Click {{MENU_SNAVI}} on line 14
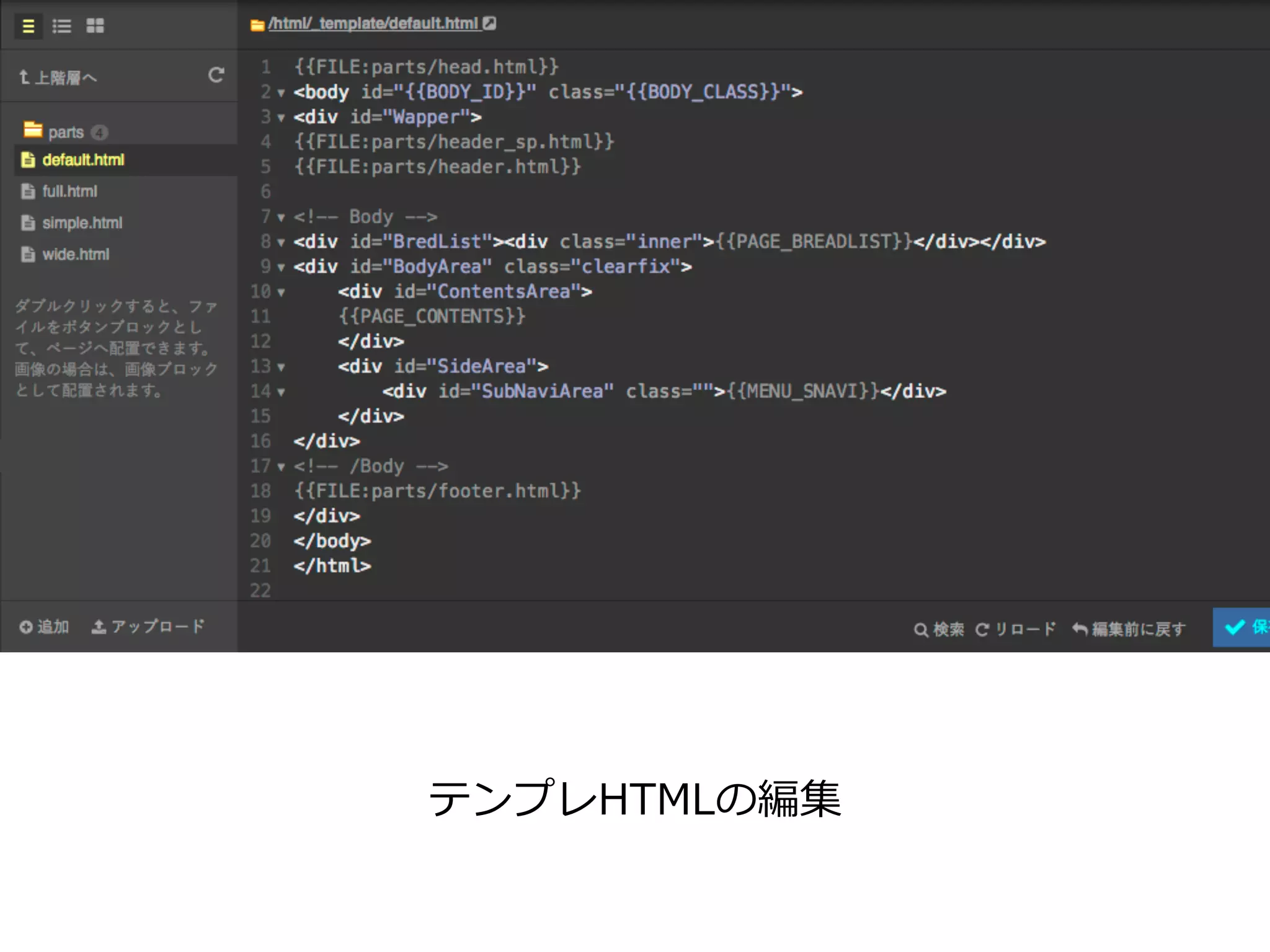The height and width of the screenshot is (952, 1270). click(802, 391)
